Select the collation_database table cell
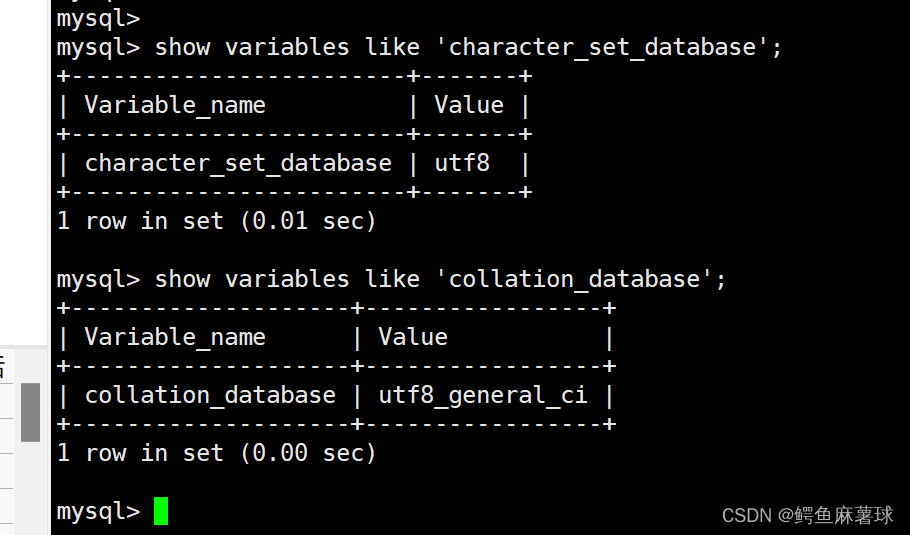Viewport: 910px width, 535px height. pyautogui.click(x=210, y=395)
